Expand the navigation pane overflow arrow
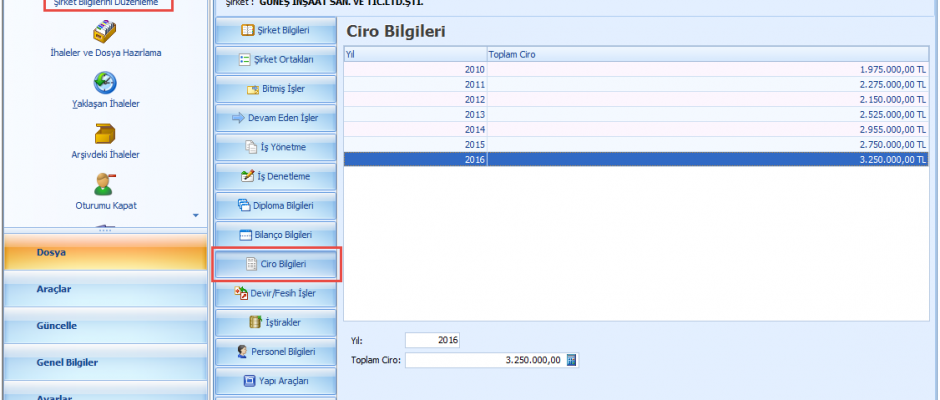 point(196,215)
